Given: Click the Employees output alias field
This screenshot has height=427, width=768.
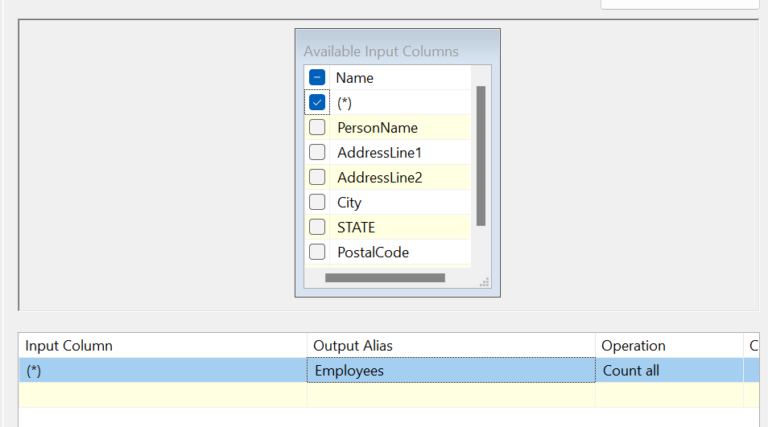Looking at the screenshot, I should (450, 370).
